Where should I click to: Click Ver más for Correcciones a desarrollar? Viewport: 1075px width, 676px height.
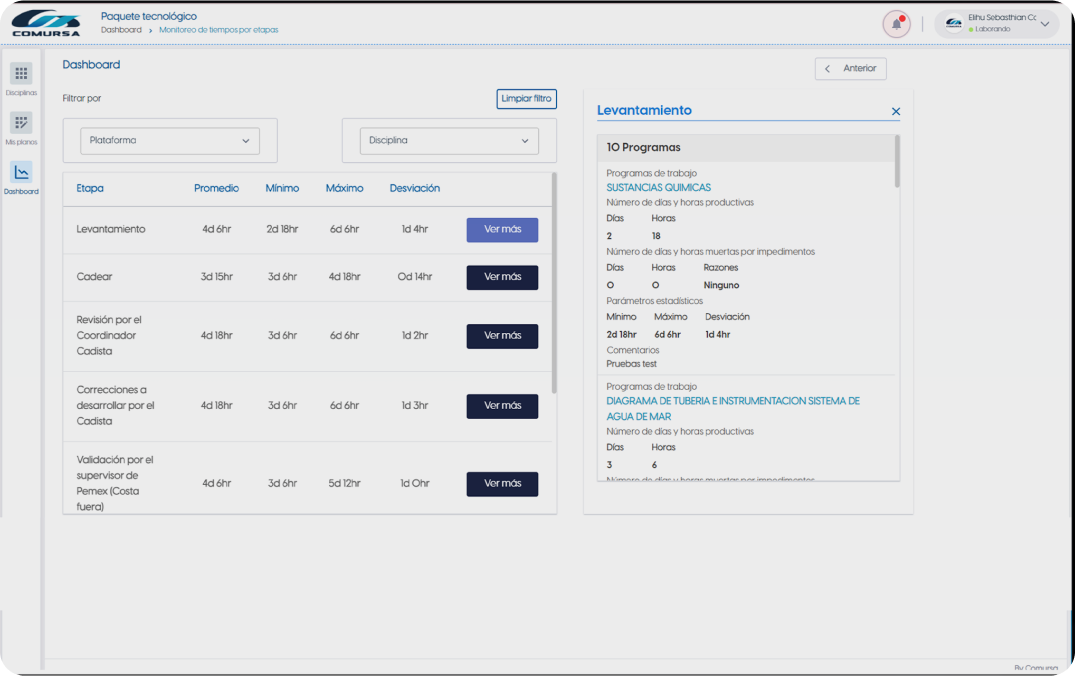click(502, 406)
